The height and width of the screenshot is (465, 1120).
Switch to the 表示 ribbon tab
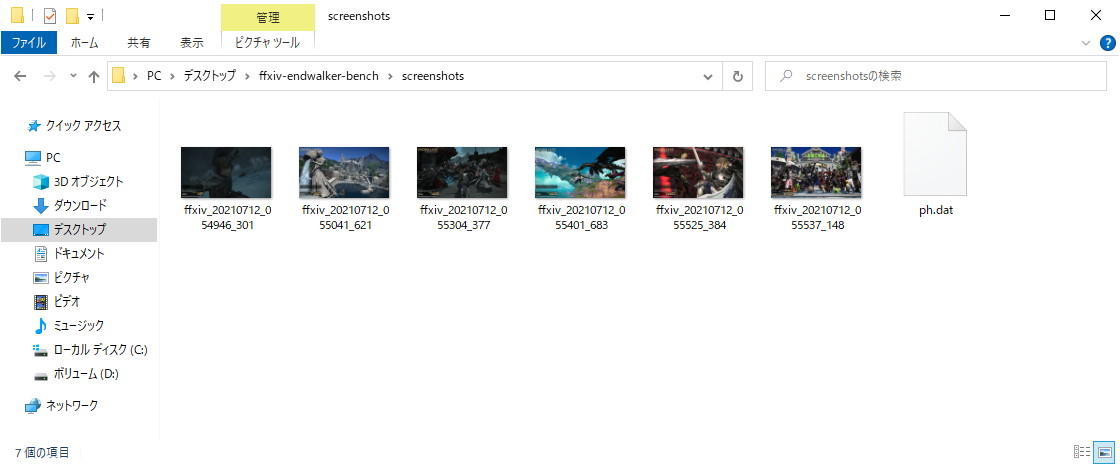191,43
